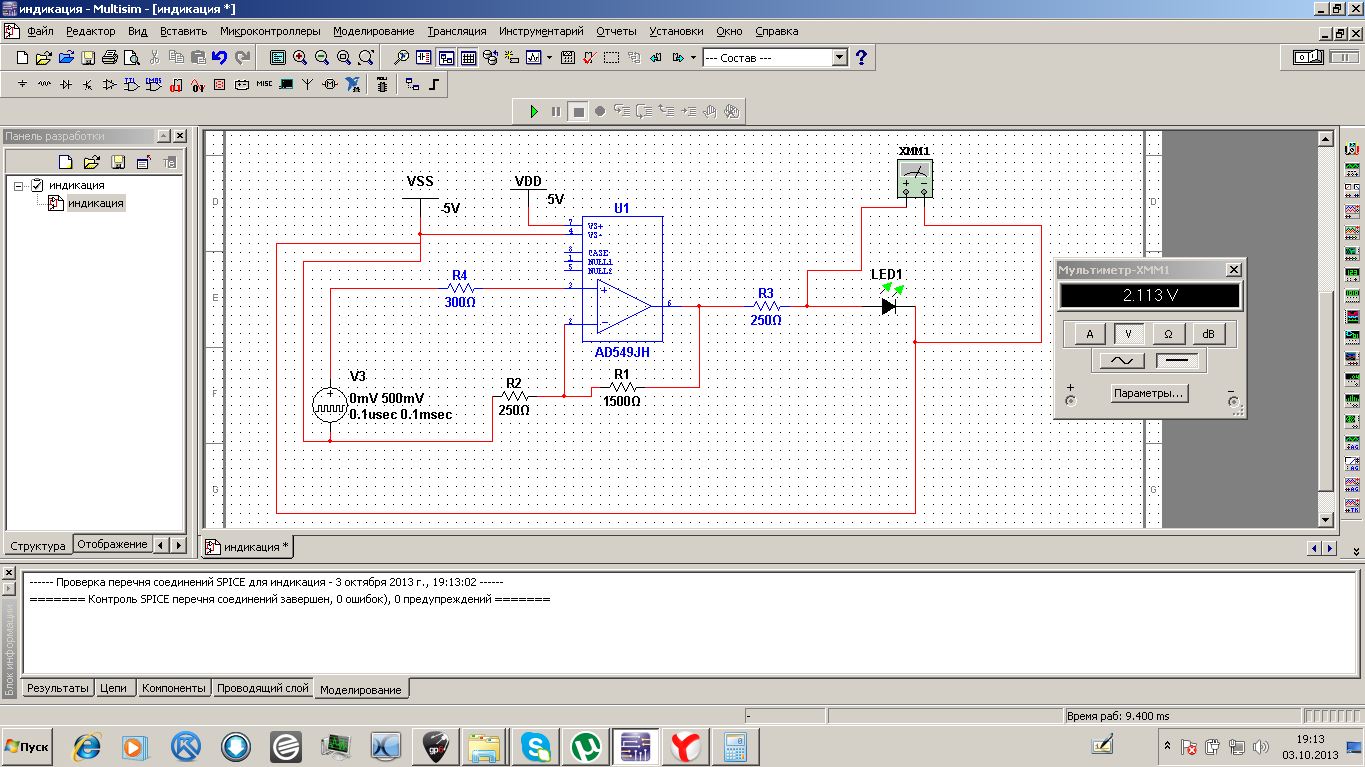Select AC sine-wave measurement on multimeter
The height and width of the screenshot is (767, 1365).
pos(1121,361)
